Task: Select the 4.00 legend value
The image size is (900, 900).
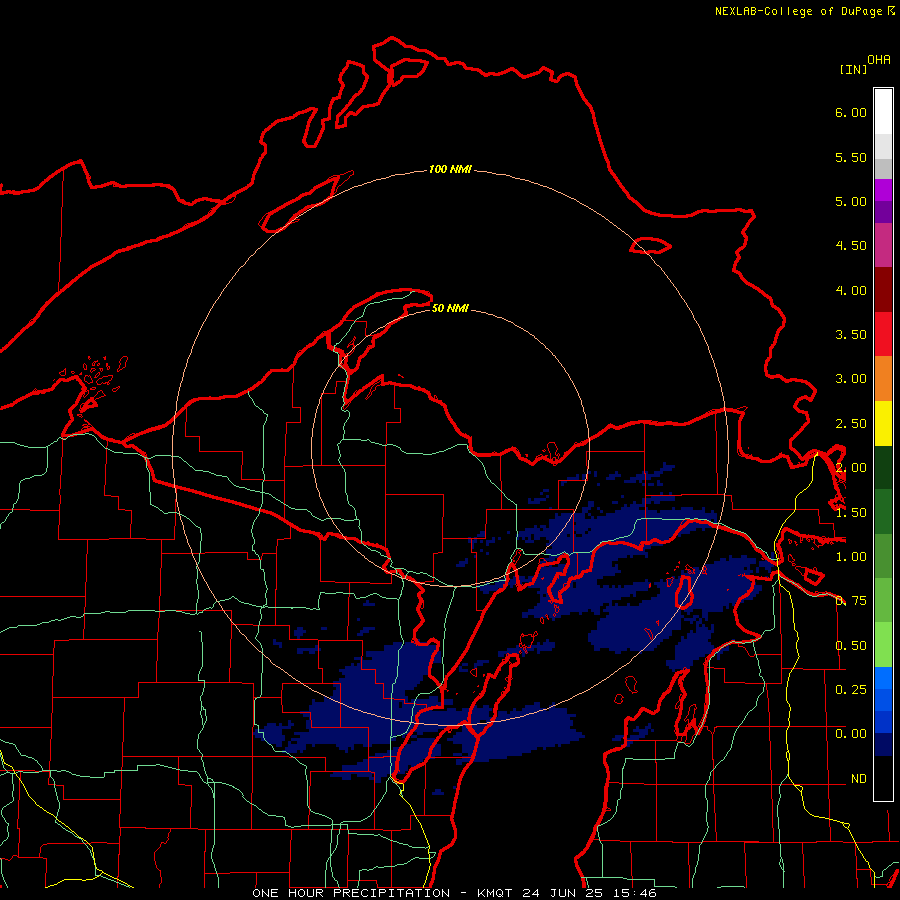Action: pos(851,290)
